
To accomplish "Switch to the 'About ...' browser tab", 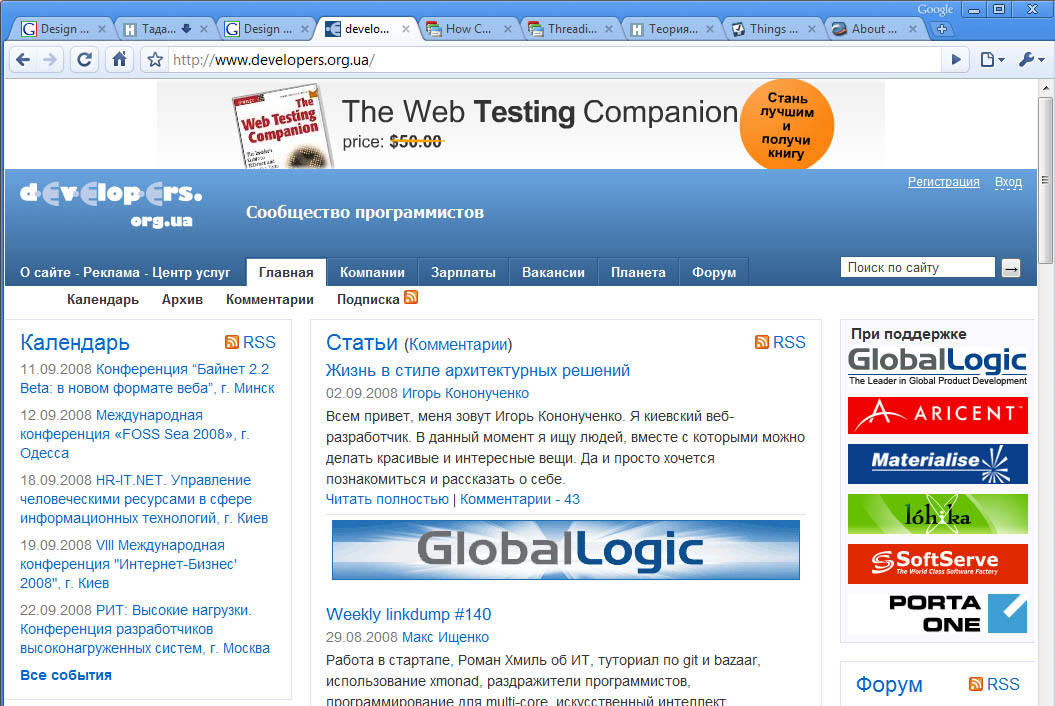I will click(x=873, y=29).
